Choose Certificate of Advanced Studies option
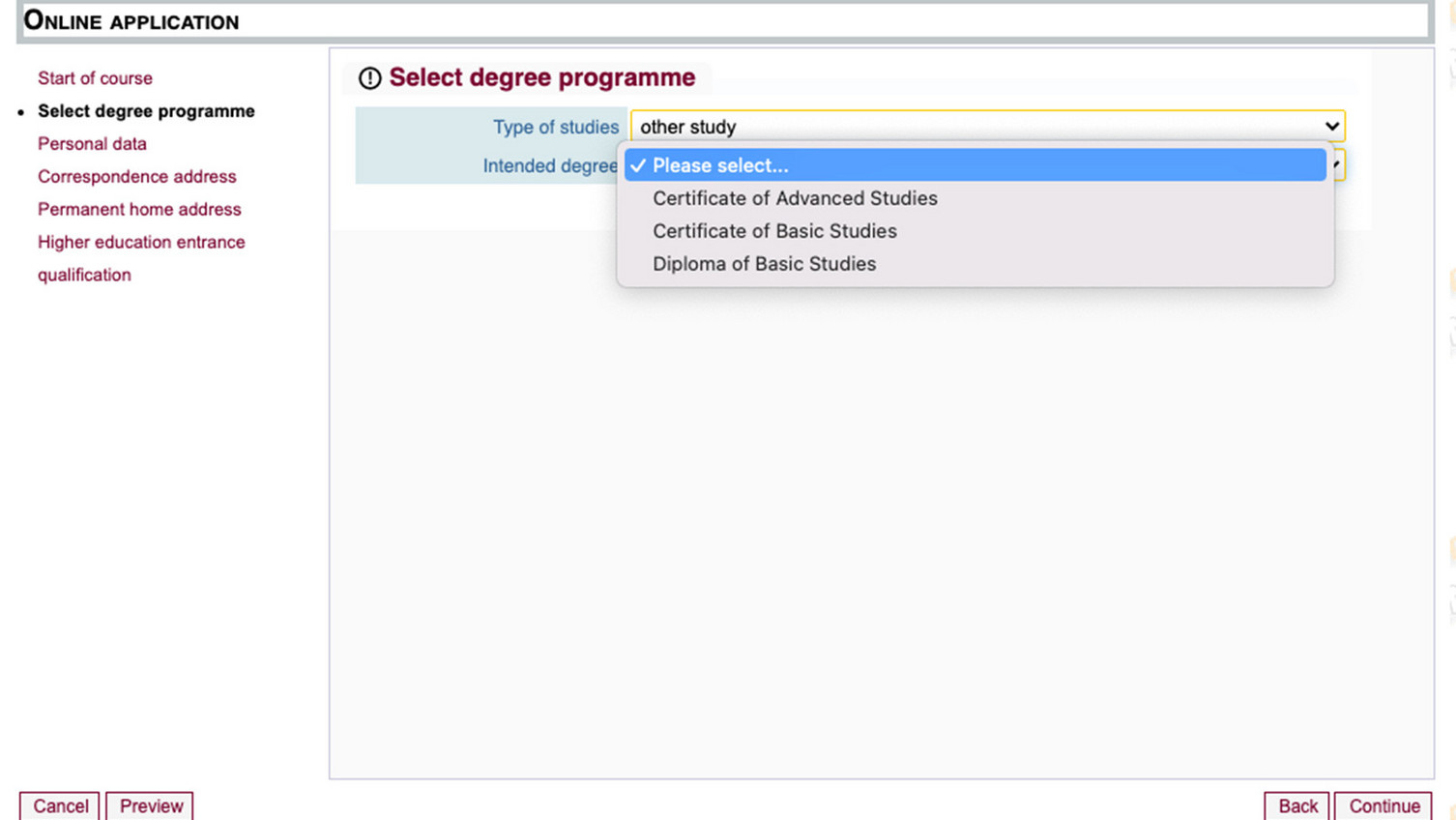This screenshot has width=1456, height=820. point(795,198)
